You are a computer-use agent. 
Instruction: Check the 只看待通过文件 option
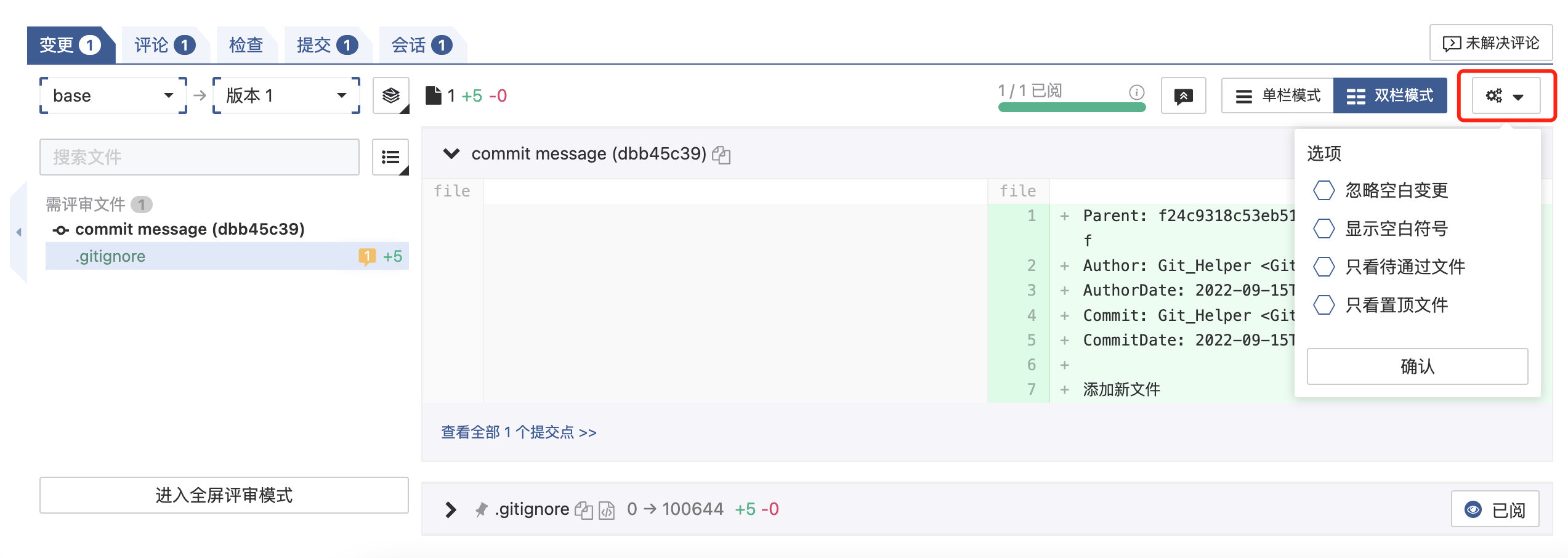1324,267
